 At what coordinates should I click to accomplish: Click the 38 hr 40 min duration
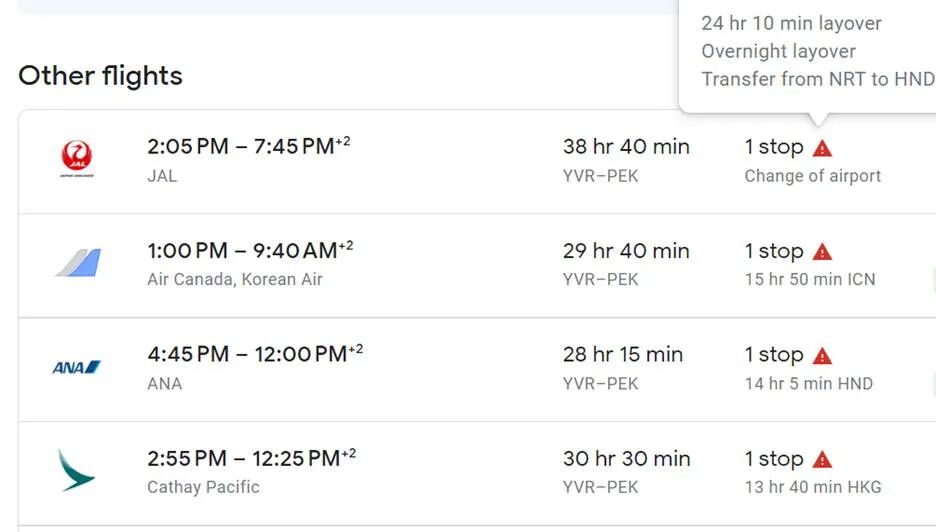[626, 147]
